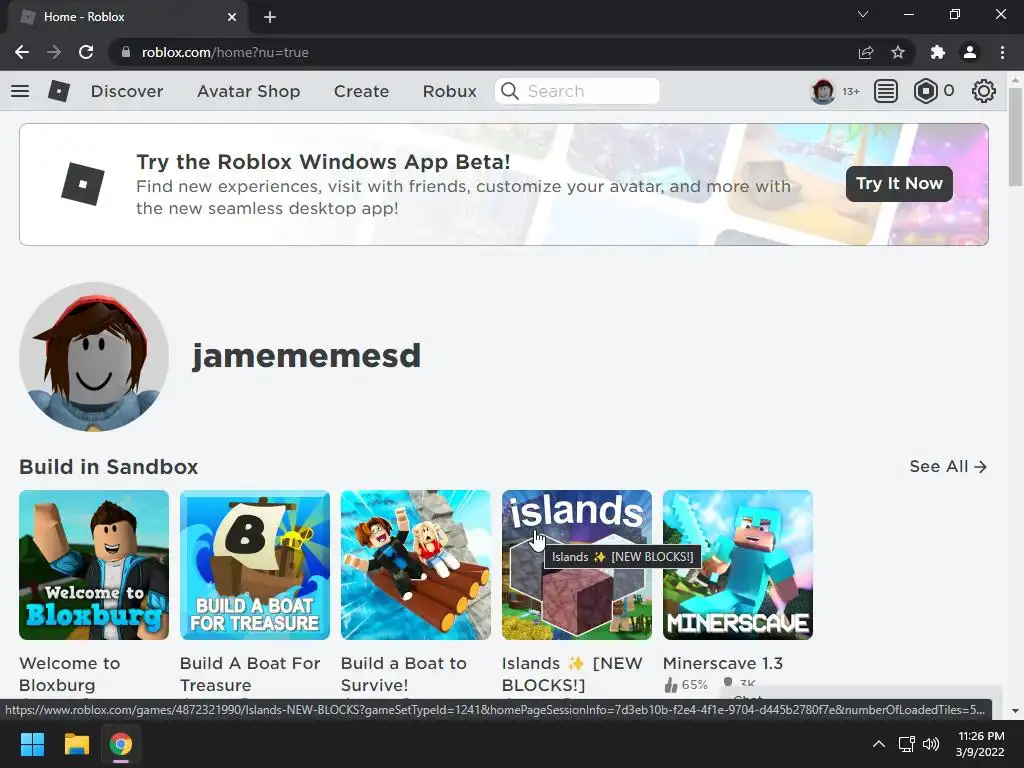
Task: Open Build a Boat to Survive! title
Action: click(404, 674)
